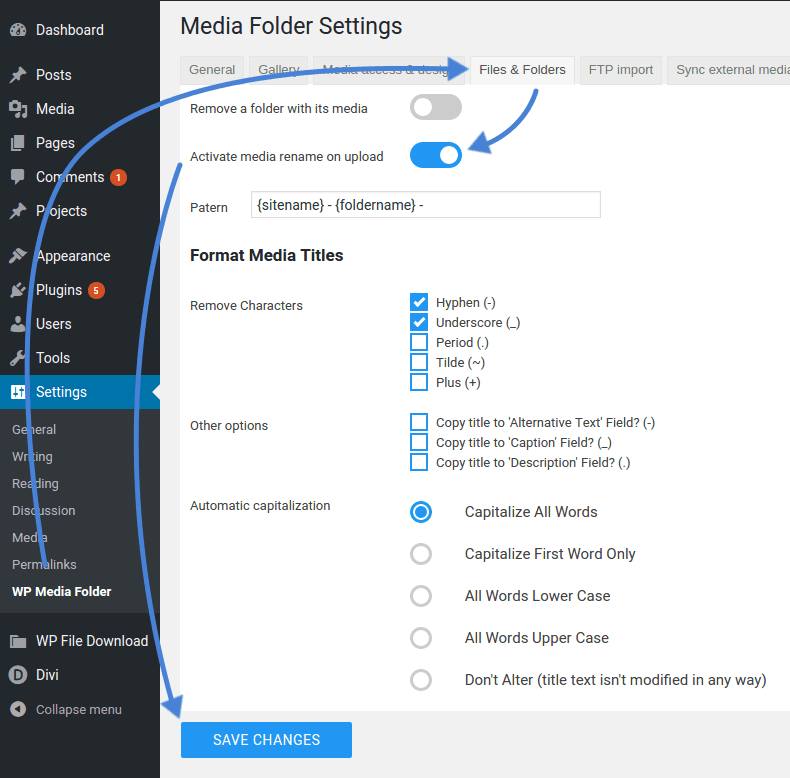This screenshot has width=790, height=778.
Task: Choose 'Capitalize First Word Only' radio button
Action: point(421,554)
